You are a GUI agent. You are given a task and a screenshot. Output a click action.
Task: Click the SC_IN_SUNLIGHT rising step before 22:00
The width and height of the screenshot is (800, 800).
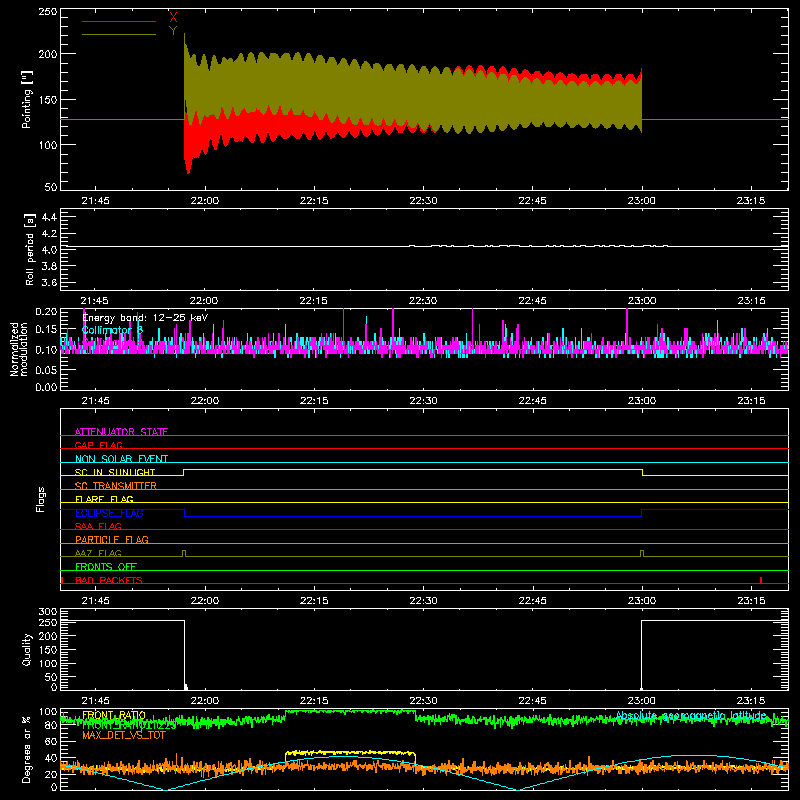184,472
